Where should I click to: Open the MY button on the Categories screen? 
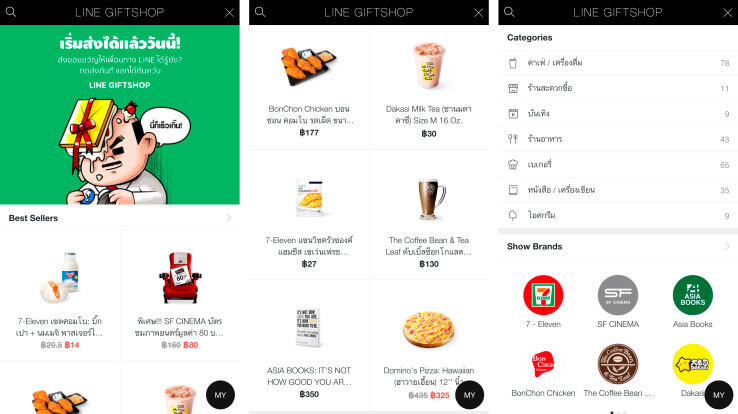719,395
